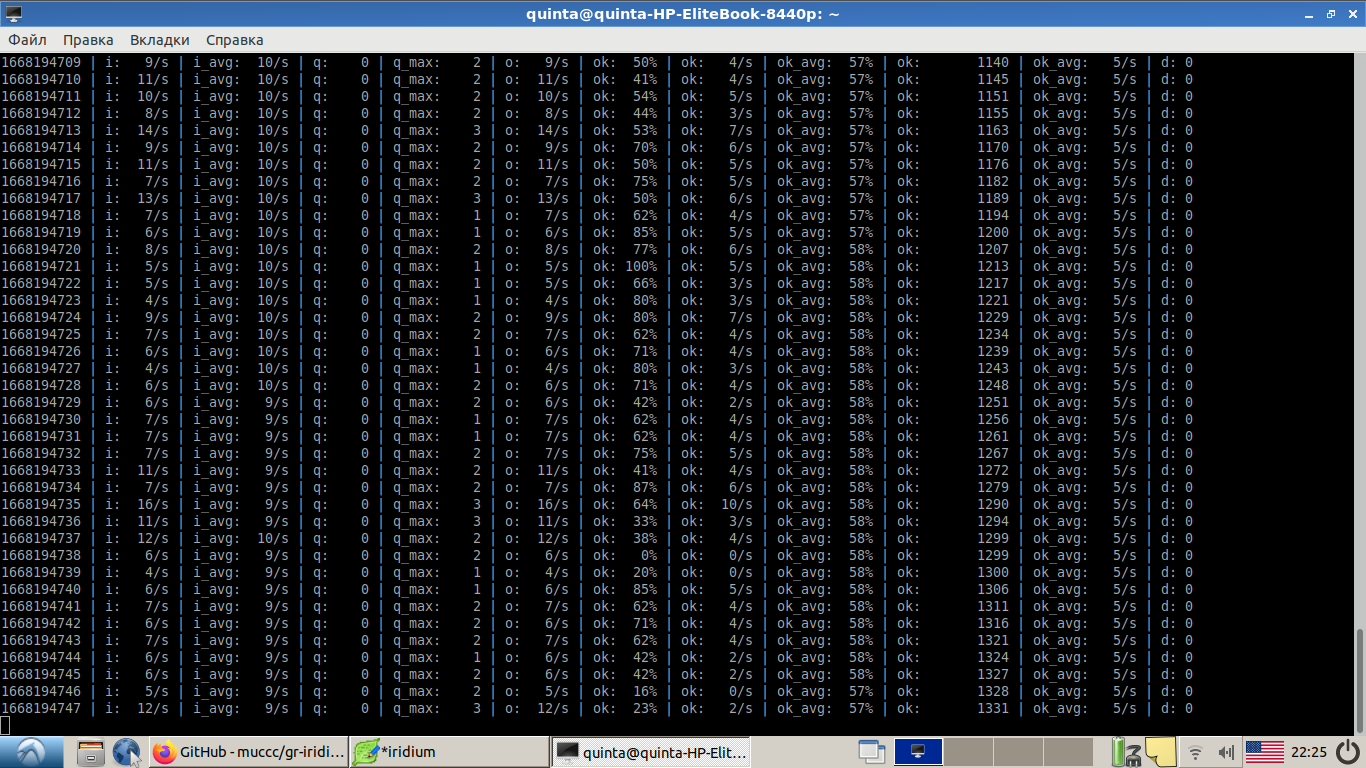This screenshot has height=768, width=1366.
Task: Open the LXDE start menu button
Action: coord(31,752)
